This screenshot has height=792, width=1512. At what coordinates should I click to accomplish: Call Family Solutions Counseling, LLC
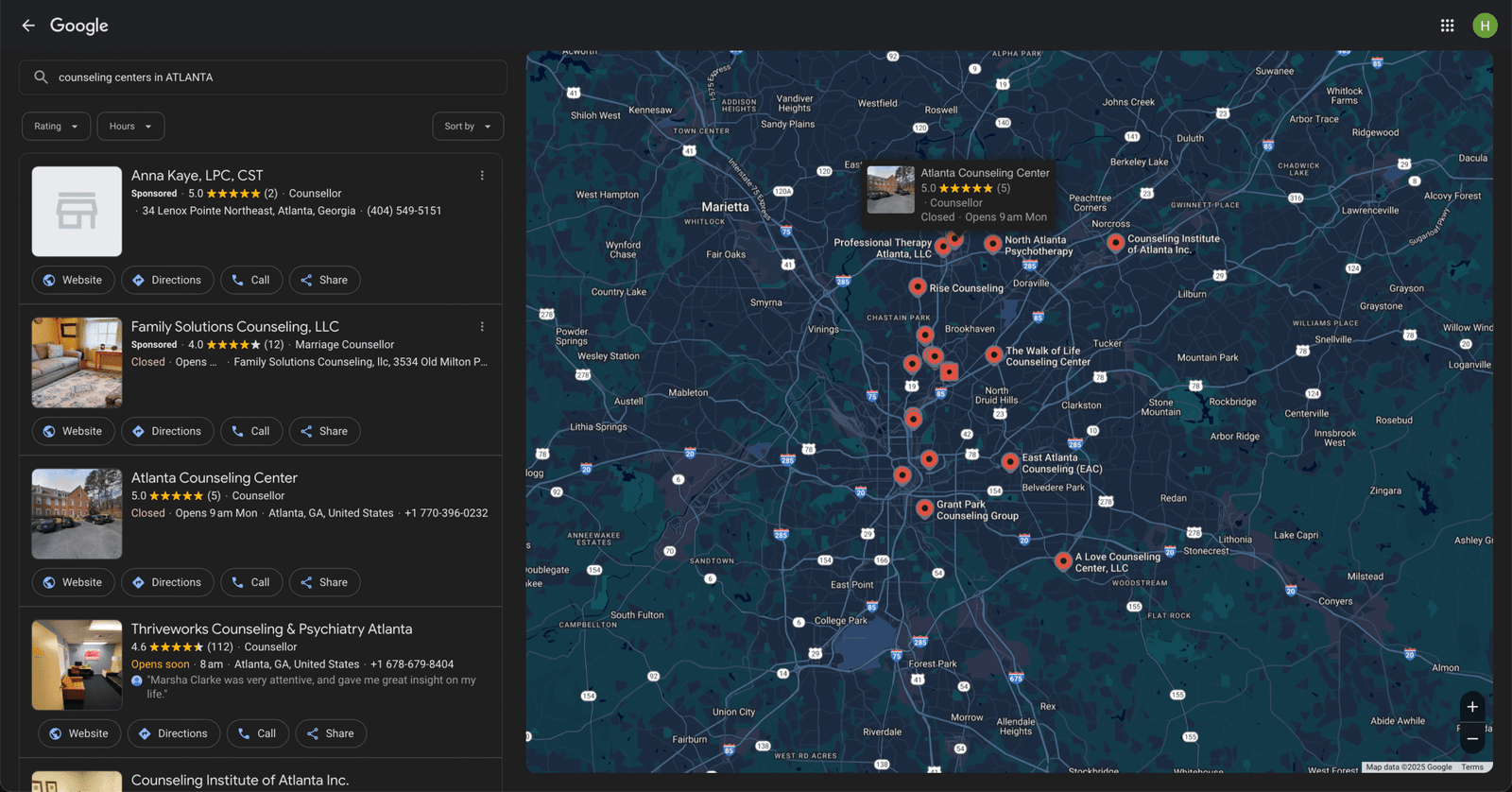click(251, 431)
